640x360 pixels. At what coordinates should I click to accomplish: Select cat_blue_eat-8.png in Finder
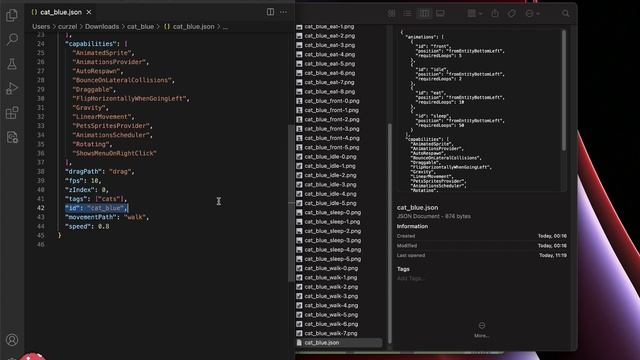click(x=329, y=91)
